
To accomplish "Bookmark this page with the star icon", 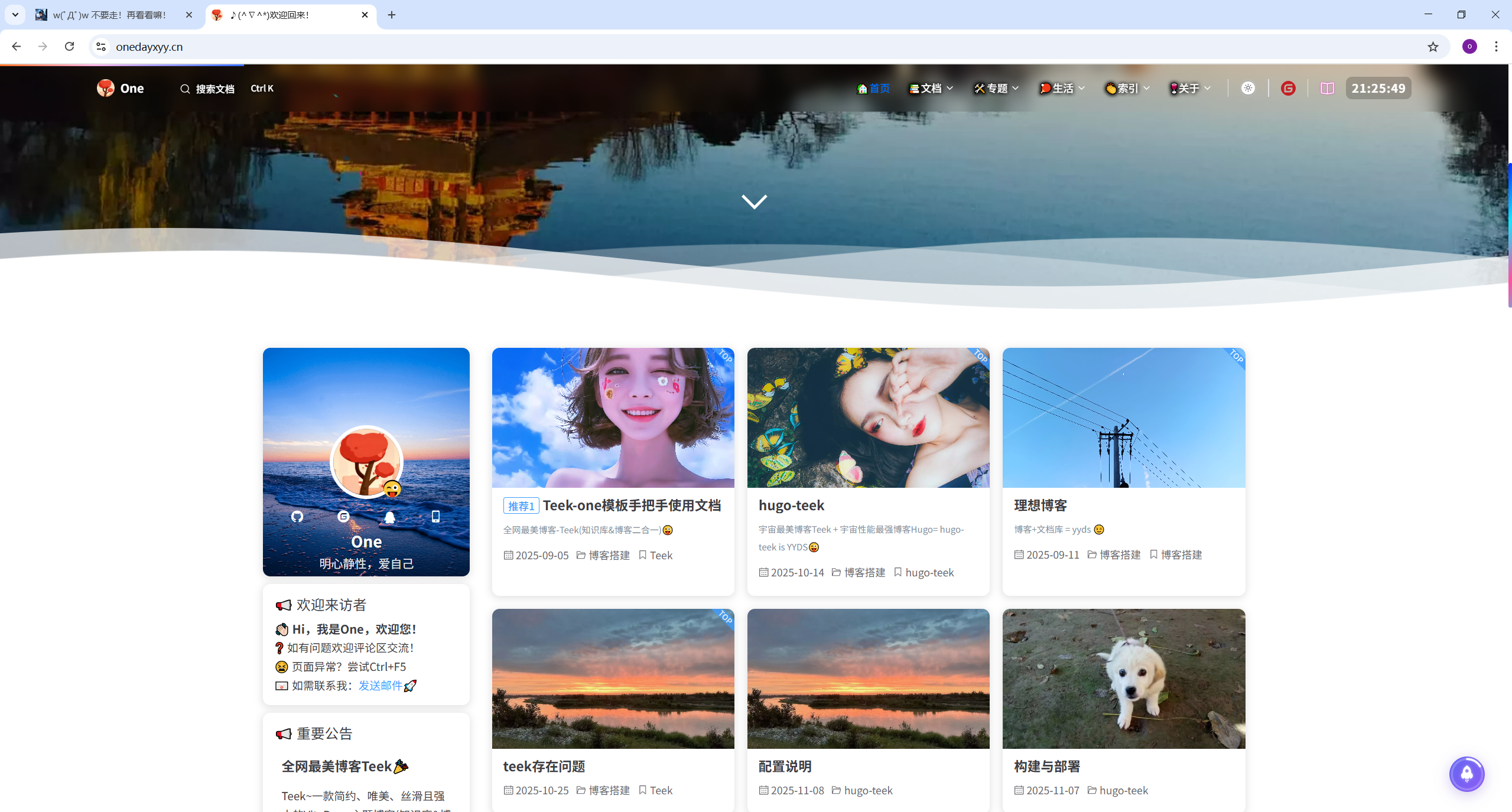I will [x=1433, y=47].
